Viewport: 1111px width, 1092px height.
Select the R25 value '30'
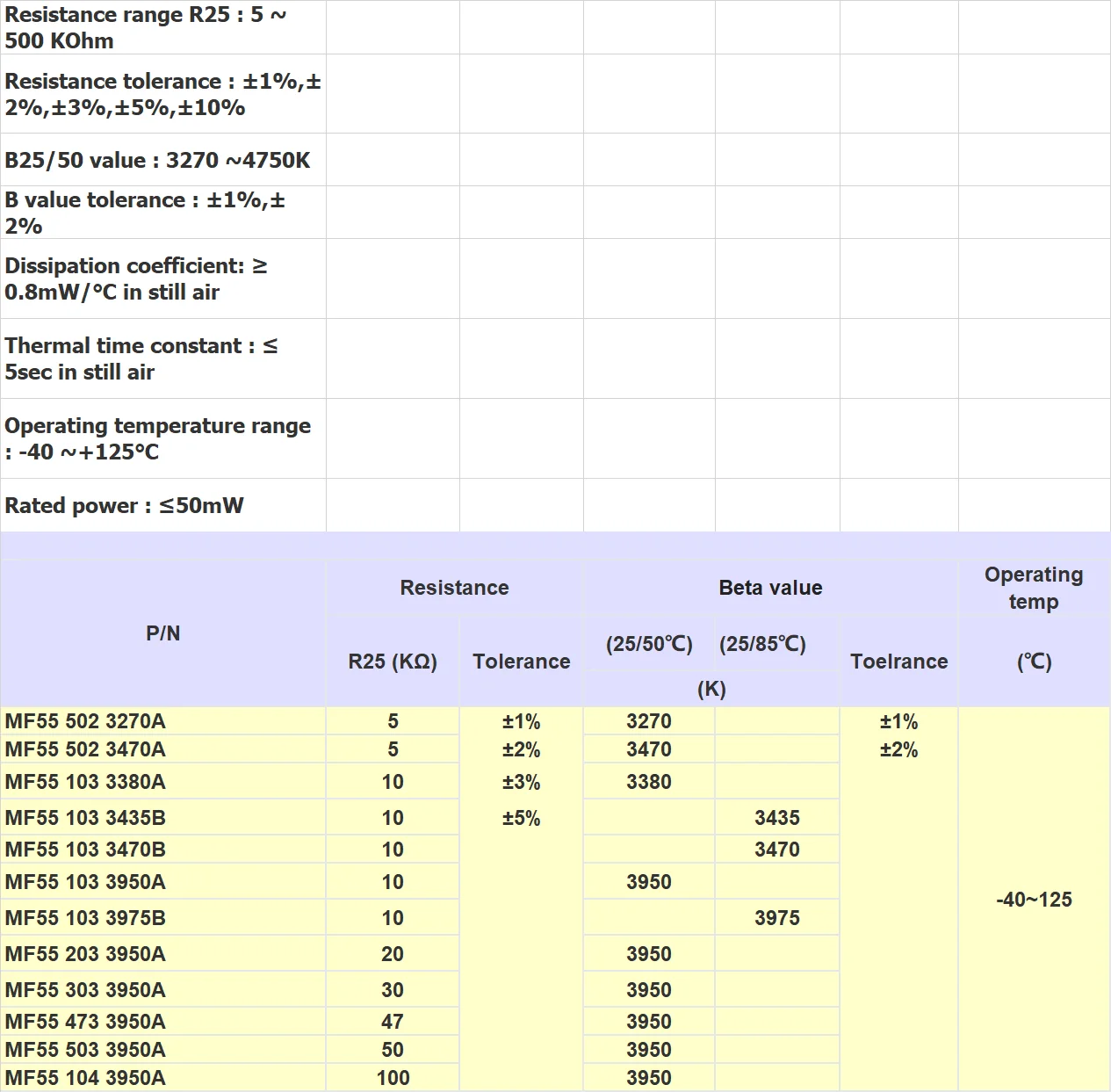click(393, 990)
